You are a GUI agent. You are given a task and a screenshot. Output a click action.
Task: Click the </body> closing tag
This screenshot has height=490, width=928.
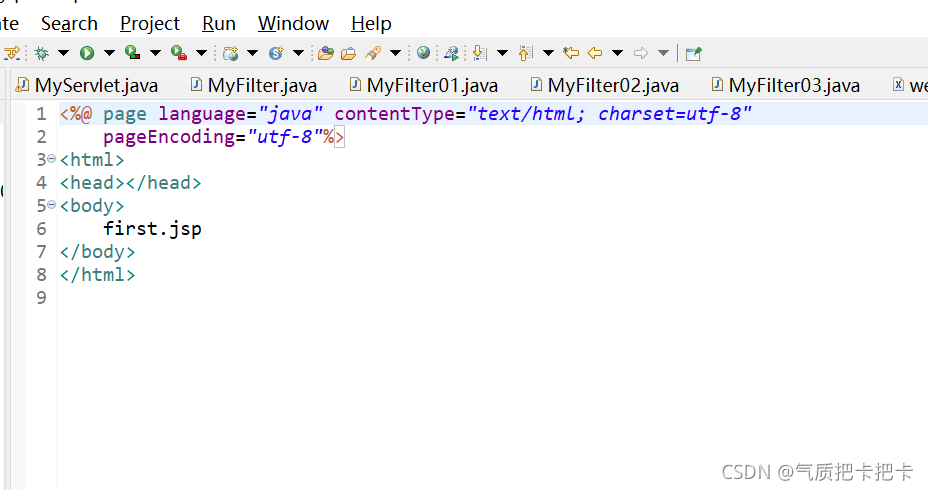click(x=98, y=252)
